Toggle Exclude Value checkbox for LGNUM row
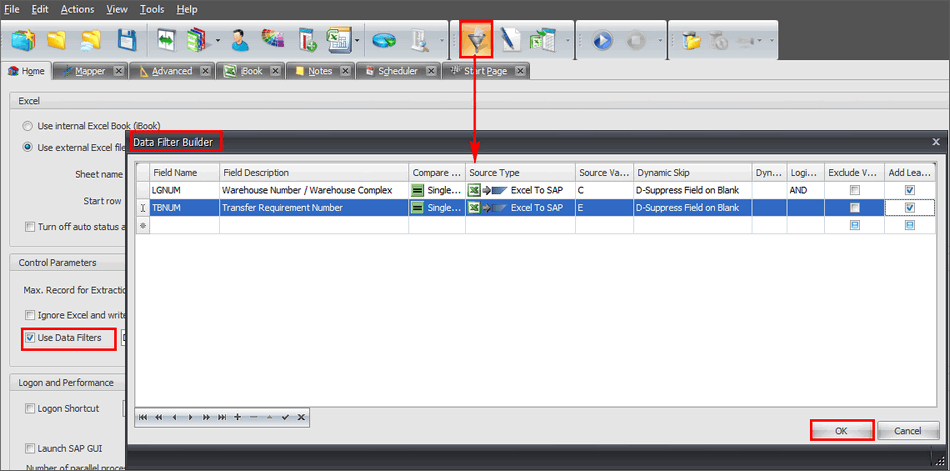Image resolution: width=950 pixels, height=471 pixels. 853,190
